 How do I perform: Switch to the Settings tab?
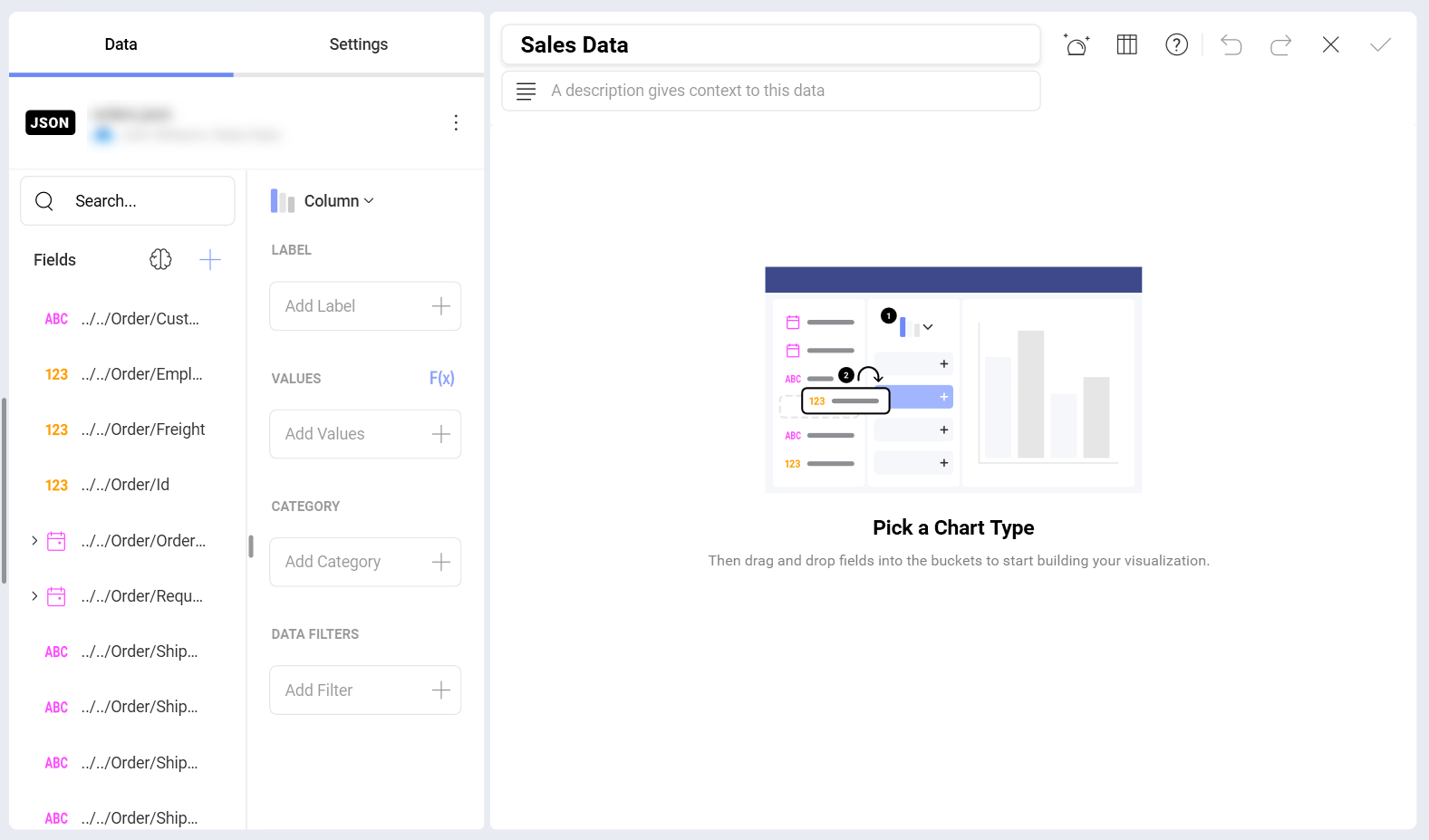pyautogui.click(x=358, y=44)
